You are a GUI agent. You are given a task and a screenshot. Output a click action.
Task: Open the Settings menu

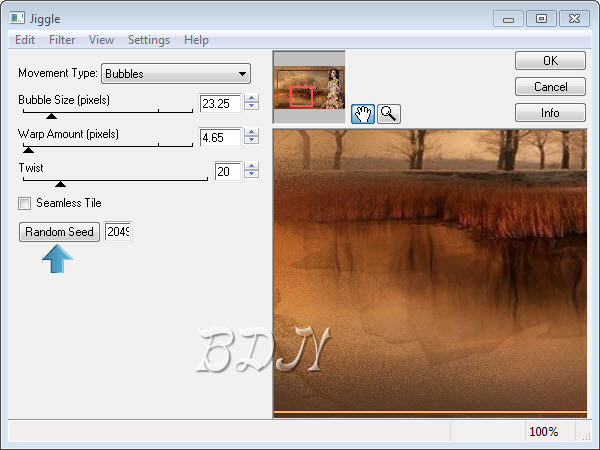click(x=149, y=40)
